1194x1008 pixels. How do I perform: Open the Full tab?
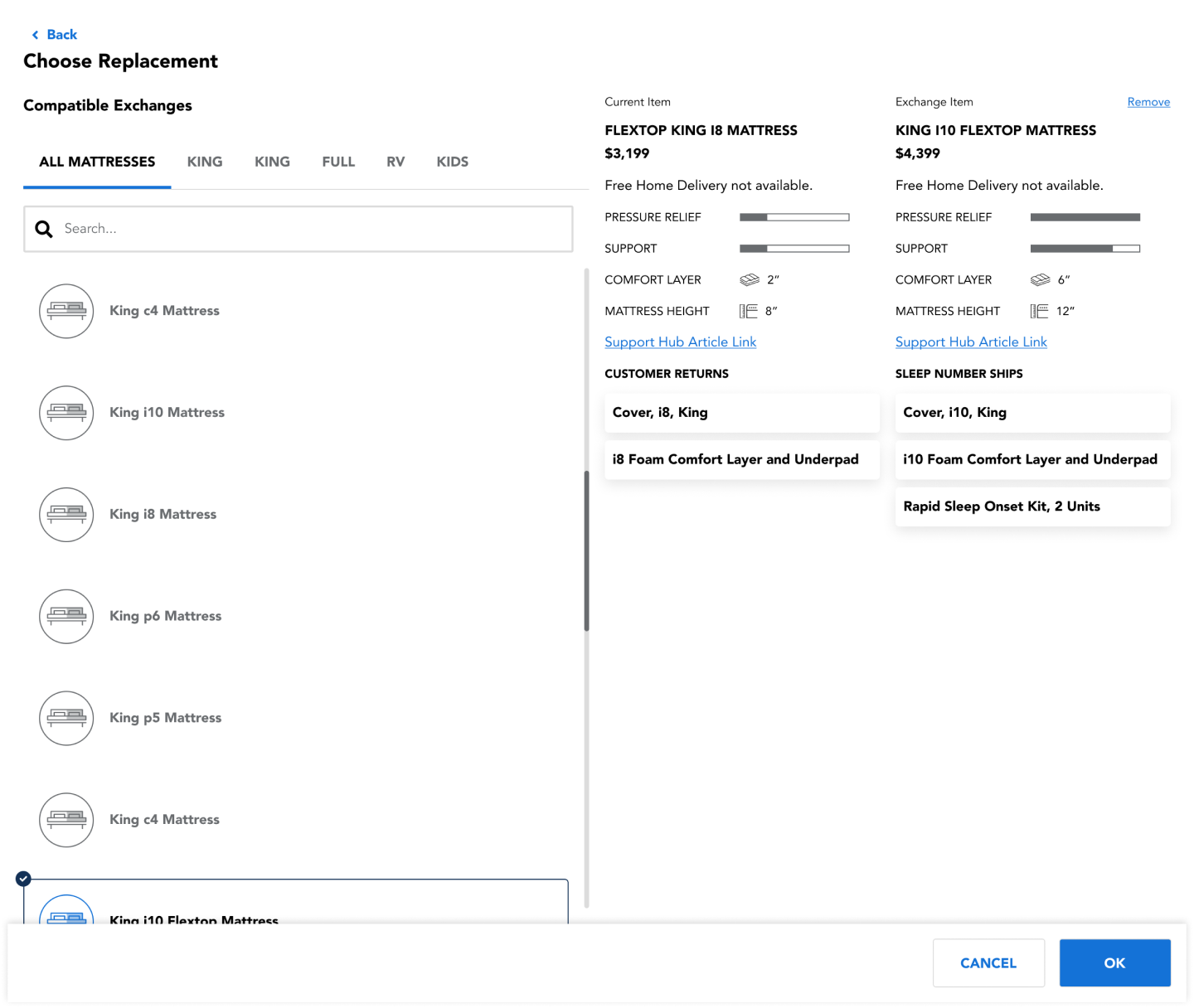coord(338,162)
